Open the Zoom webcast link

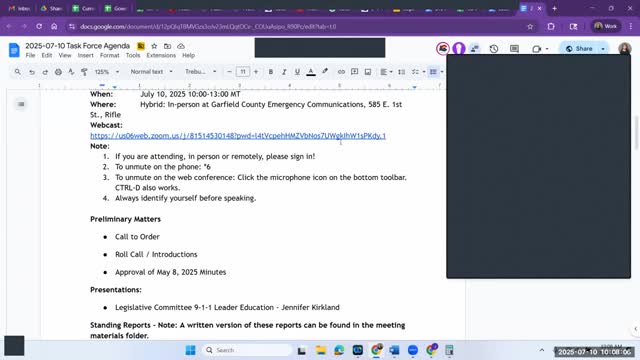click(238, 136)
